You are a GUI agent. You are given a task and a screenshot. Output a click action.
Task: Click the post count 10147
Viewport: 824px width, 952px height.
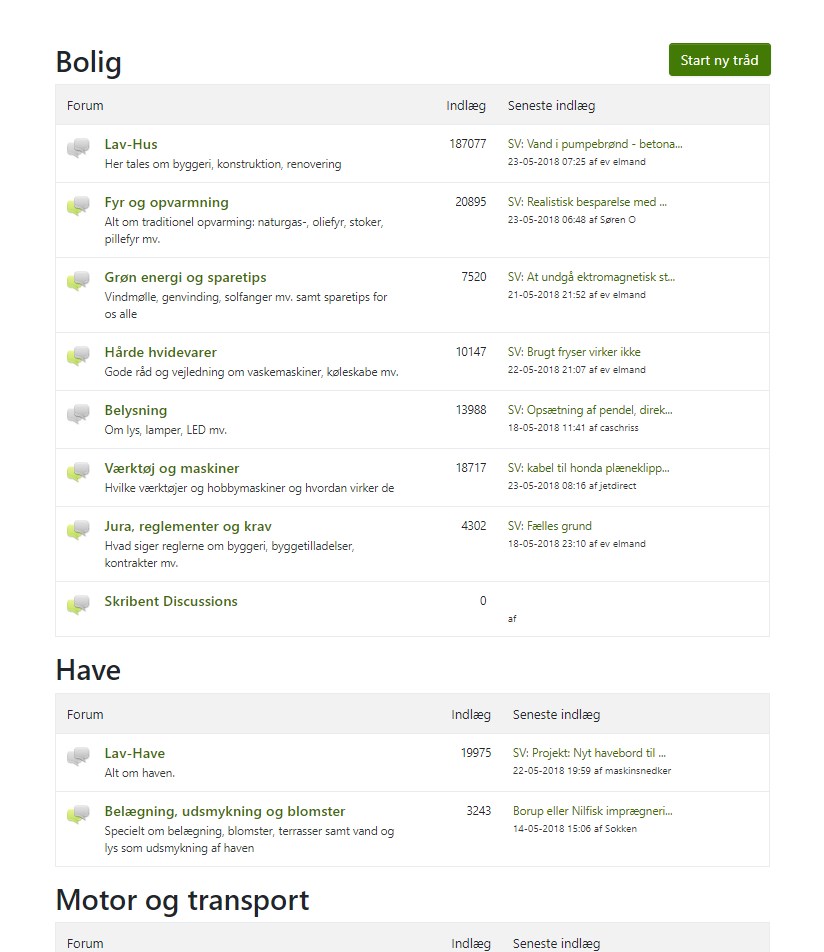[x=471, y=352]
